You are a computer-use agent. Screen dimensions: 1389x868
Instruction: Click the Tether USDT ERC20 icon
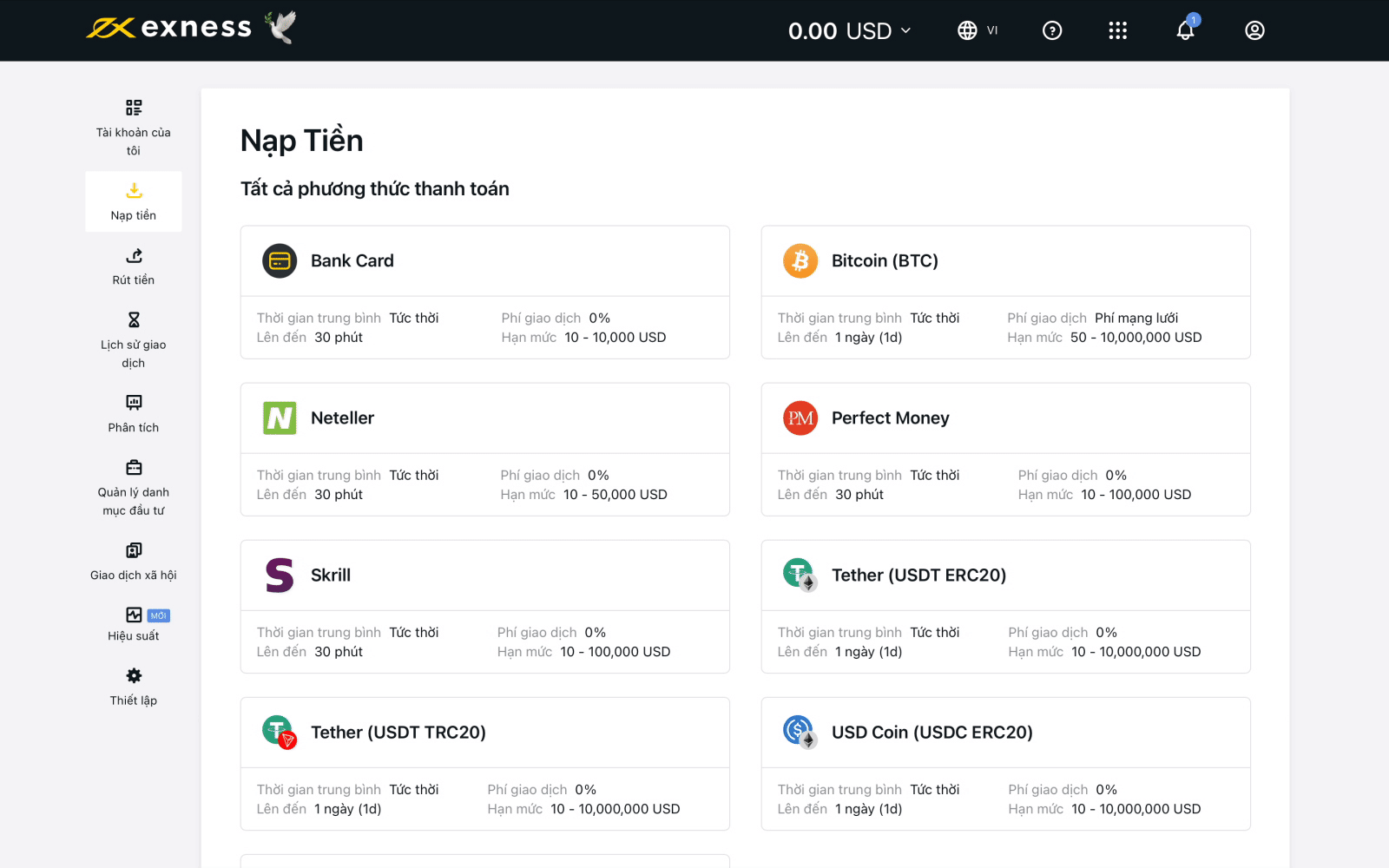click(800, 575)
